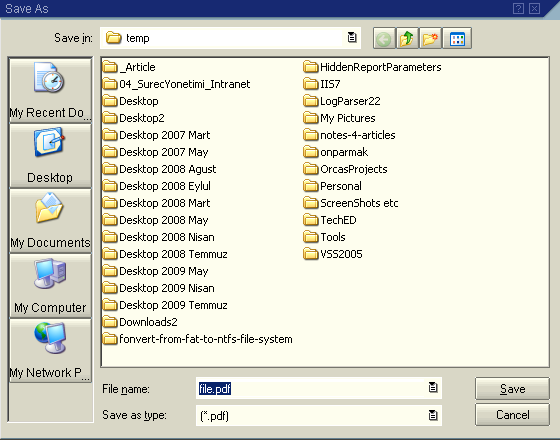Image resolution: width=560 pixels, height=440 pixels.
Task: Expand the Save as type dropdown
Action: (x=433, y=415)
